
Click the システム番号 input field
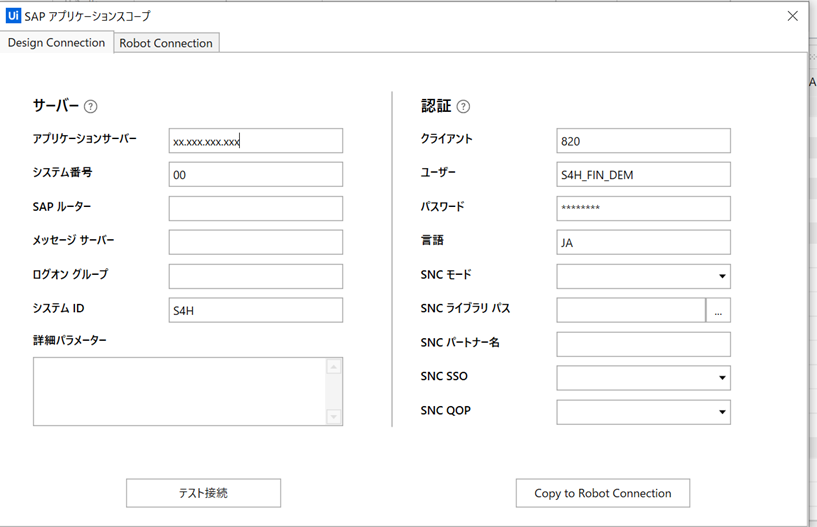(256, 175)
